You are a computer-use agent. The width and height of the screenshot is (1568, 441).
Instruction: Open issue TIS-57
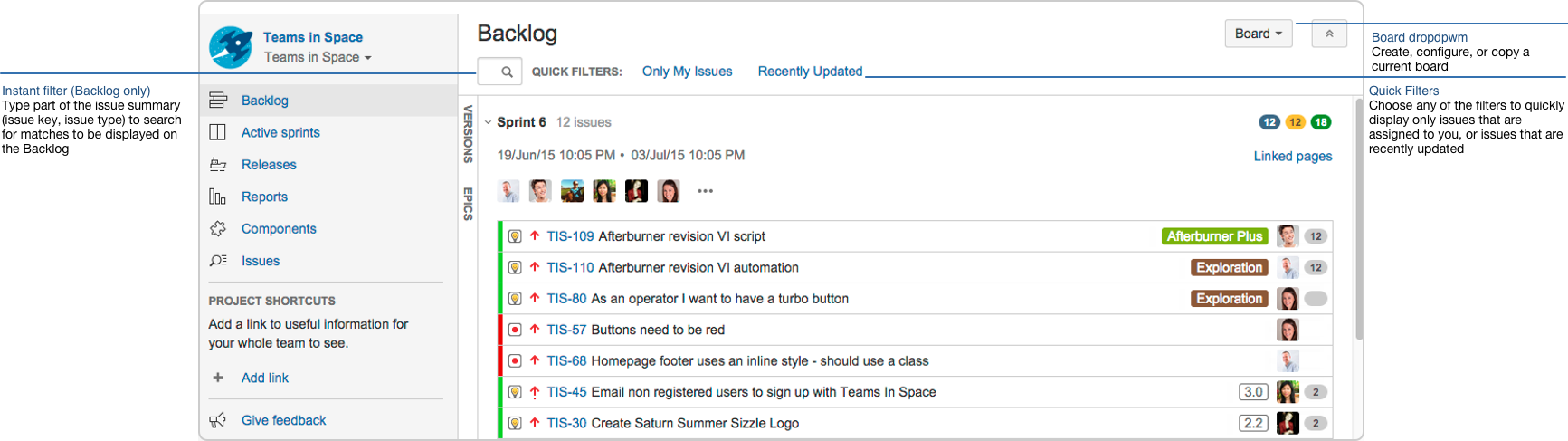pyautogui.click(x=567, y=330)
